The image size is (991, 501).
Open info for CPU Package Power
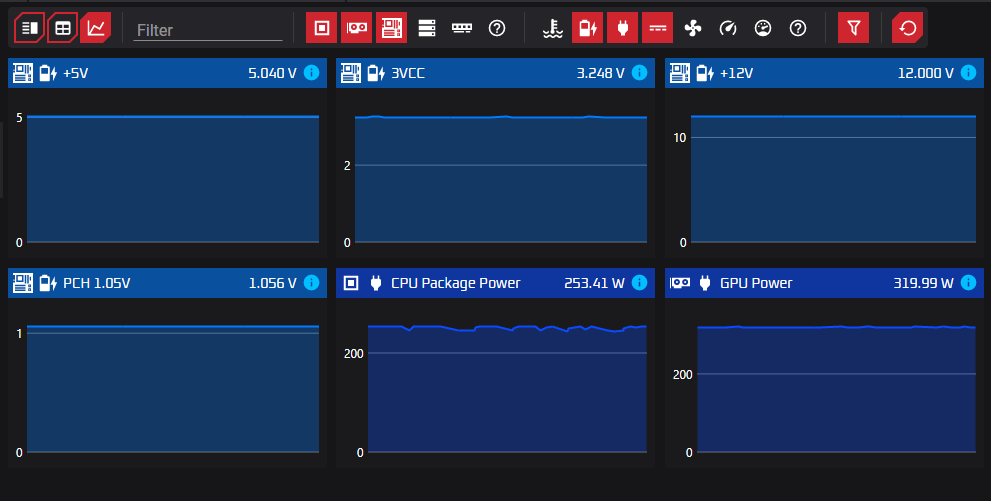(x=639, y=283)
